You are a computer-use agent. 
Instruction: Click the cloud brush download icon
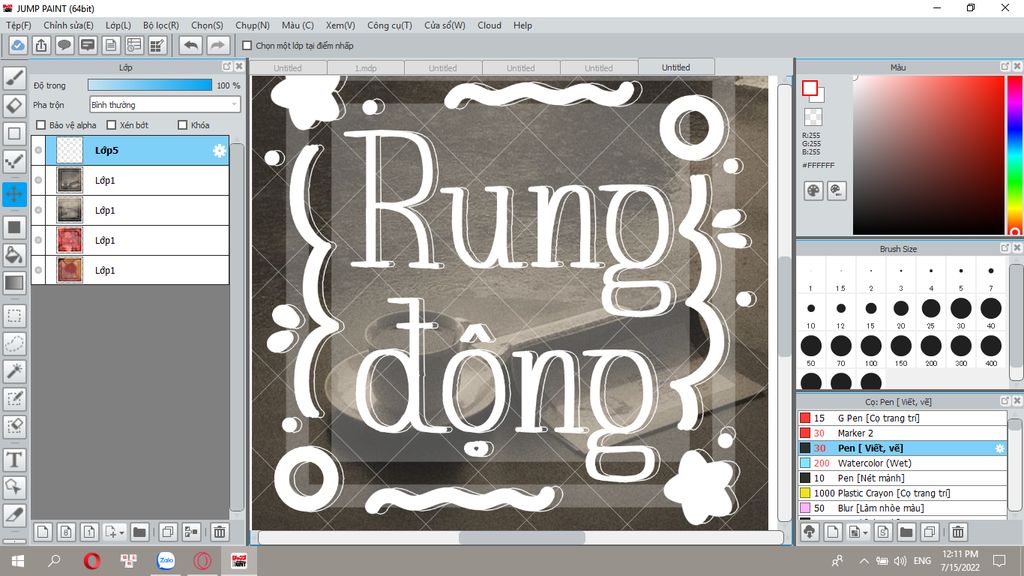pyautogui.click(x=810, y=532)
